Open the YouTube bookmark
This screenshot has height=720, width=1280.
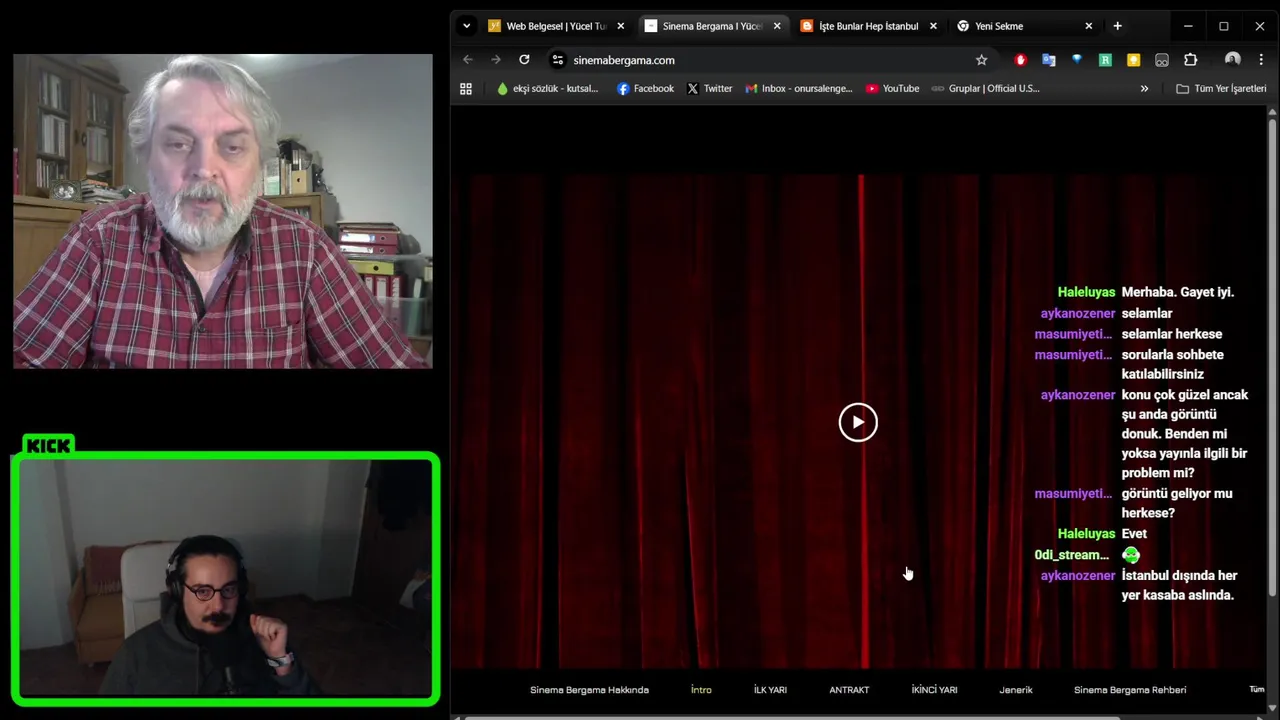[x=892, y=88]
